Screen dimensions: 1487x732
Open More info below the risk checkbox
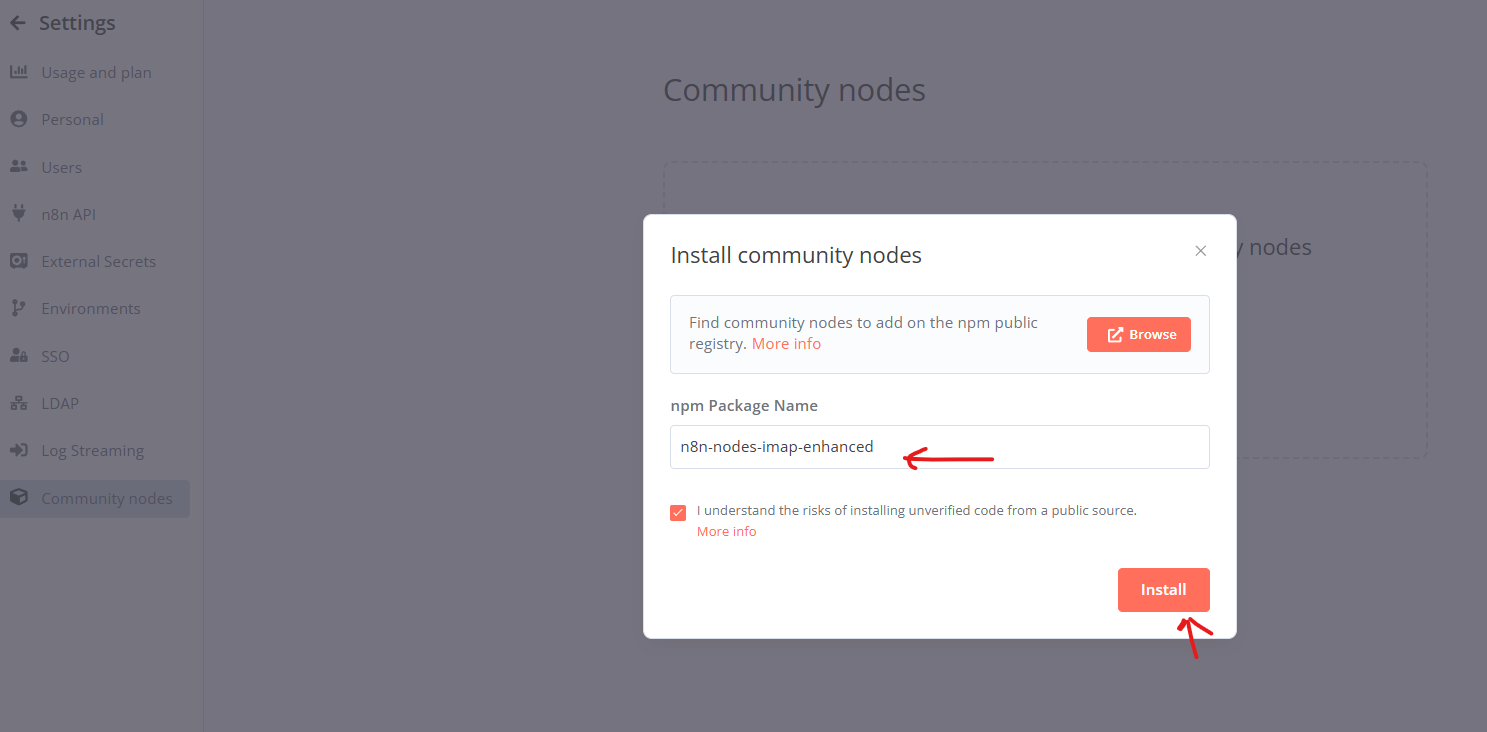point(726,531)
